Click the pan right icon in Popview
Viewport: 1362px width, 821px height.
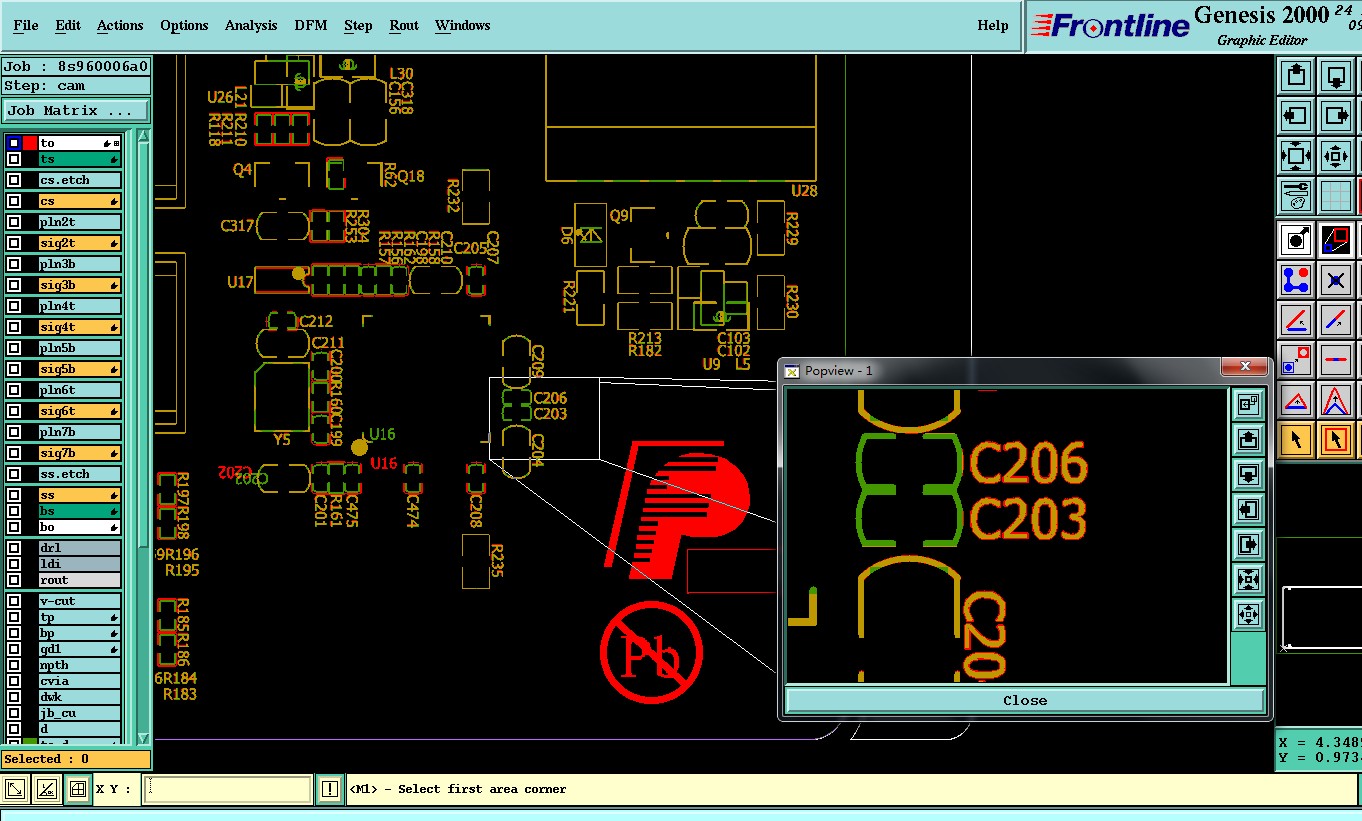[1248, 544]
